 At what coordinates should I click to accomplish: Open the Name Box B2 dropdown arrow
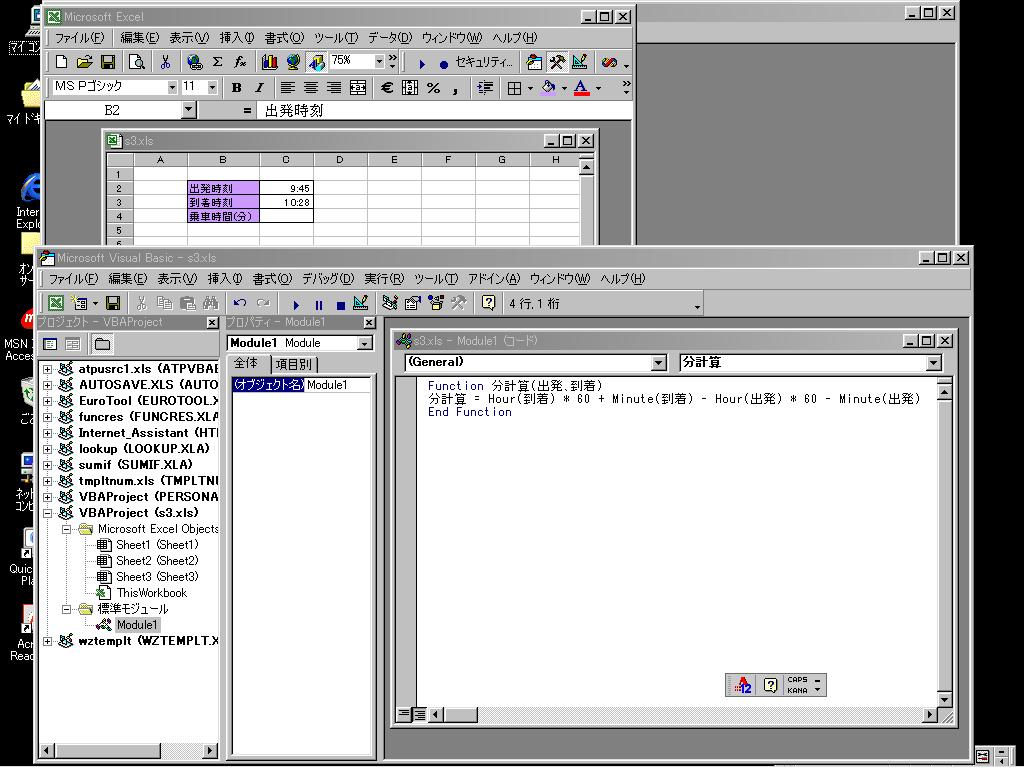click(189, 110)
